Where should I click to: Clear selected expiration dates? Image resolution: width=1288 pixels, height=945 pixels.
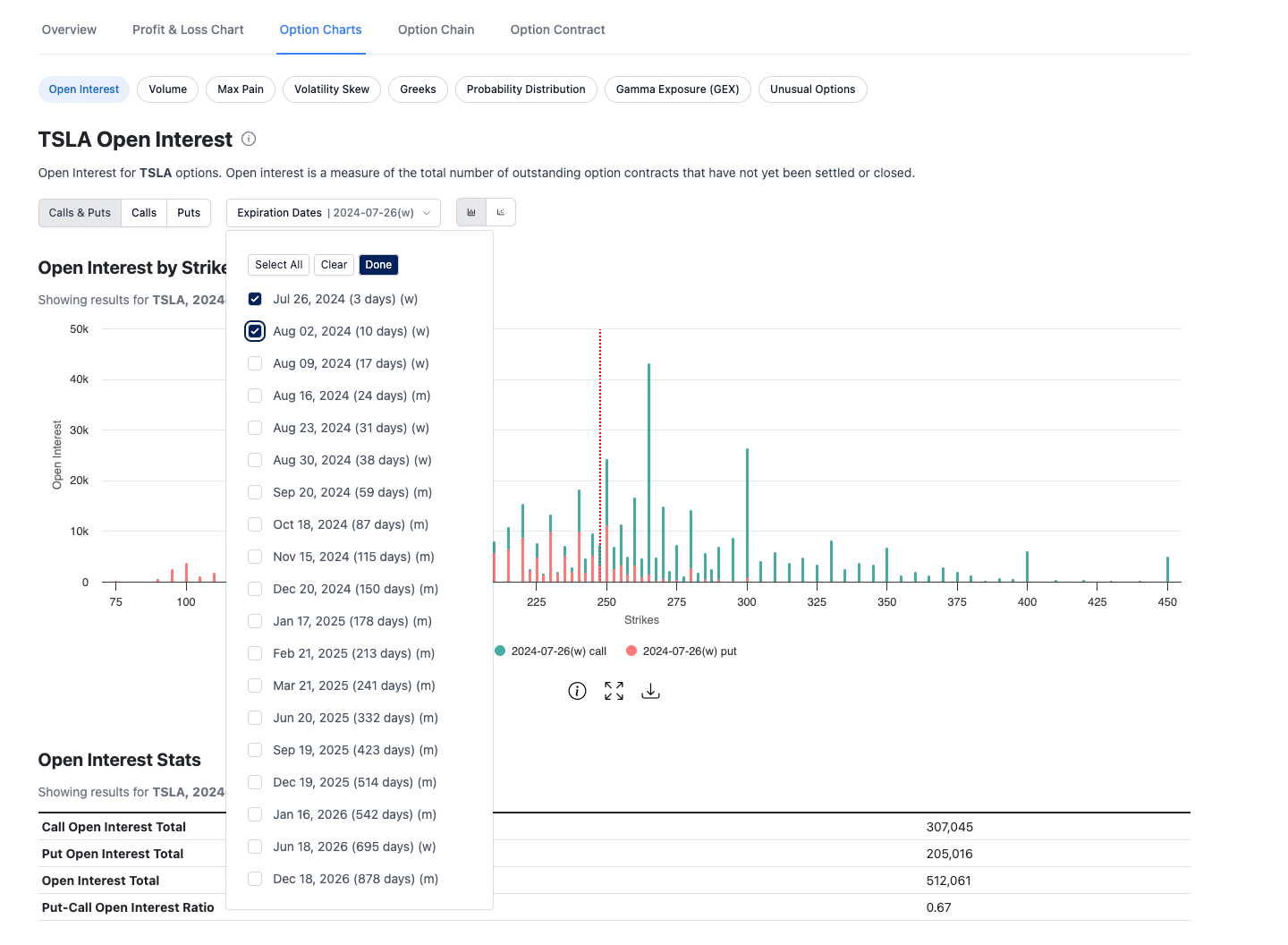334,265
